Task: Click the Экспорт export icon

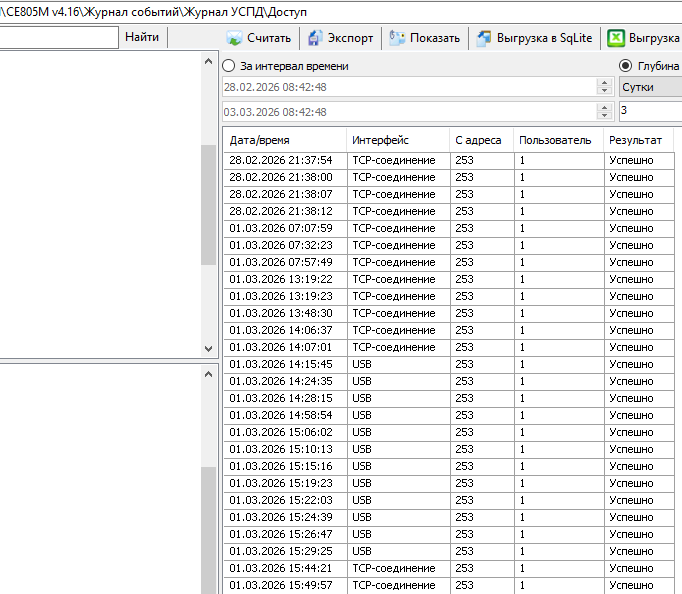Action: click(x=315, y=39)
